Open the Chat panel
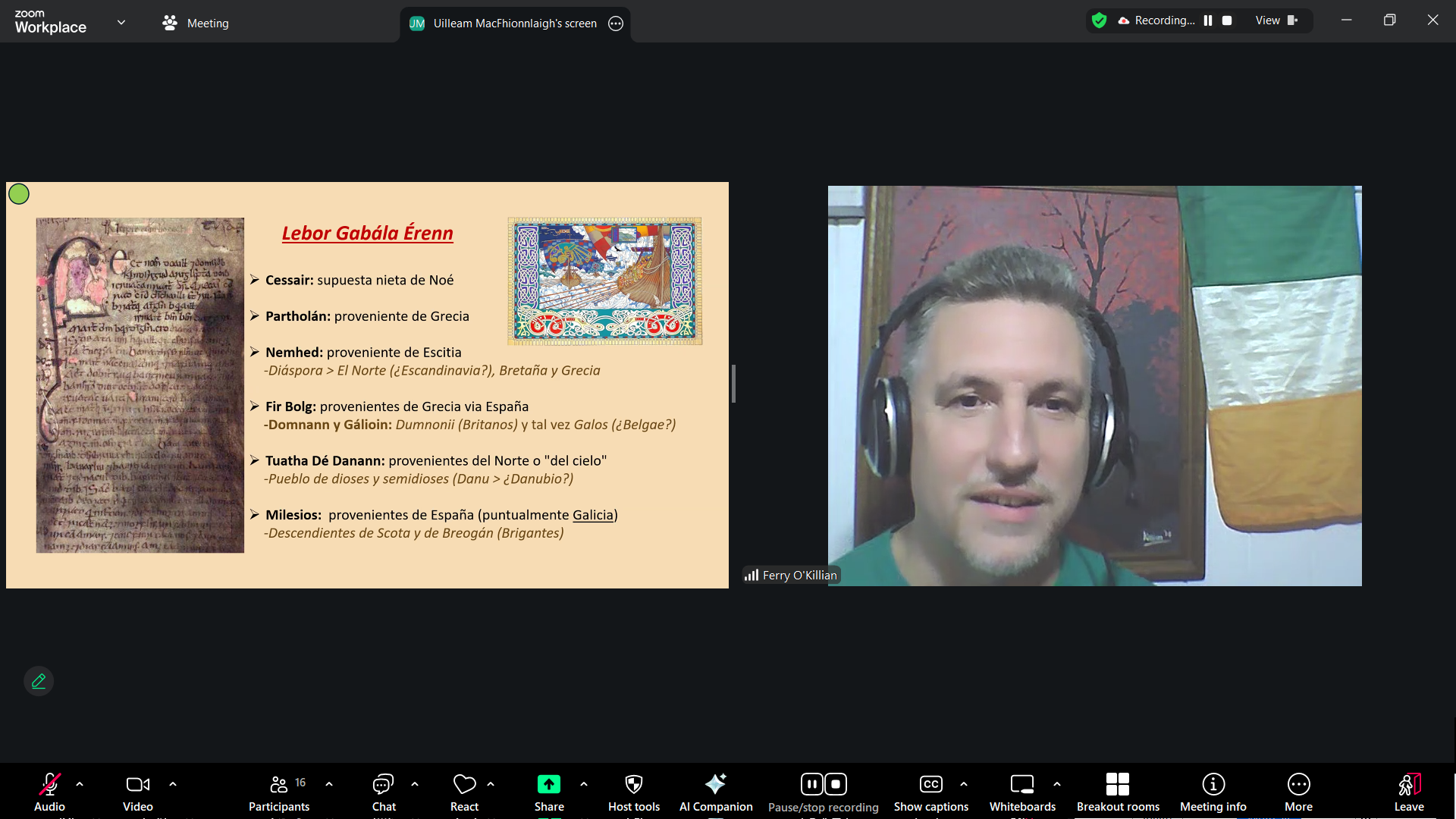1456x819 pixels. coord(384,791)
